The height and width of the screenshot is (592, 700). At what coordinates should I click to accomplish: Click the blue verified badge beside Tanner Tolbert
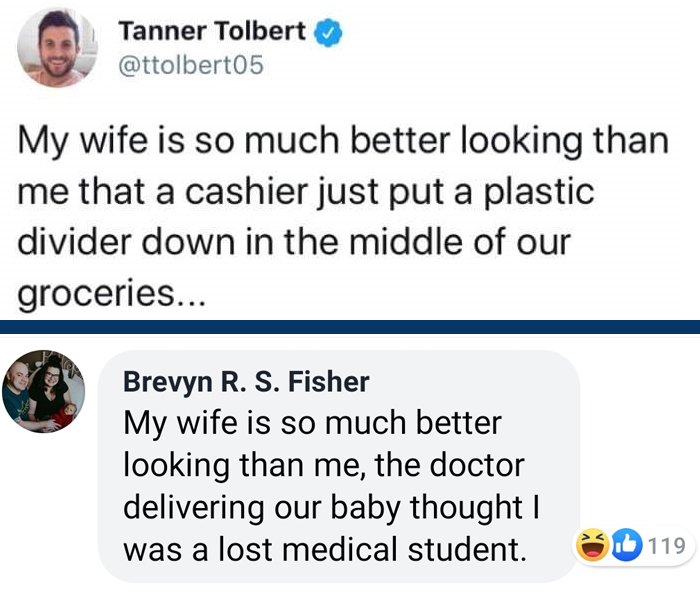tap(330, 32)
